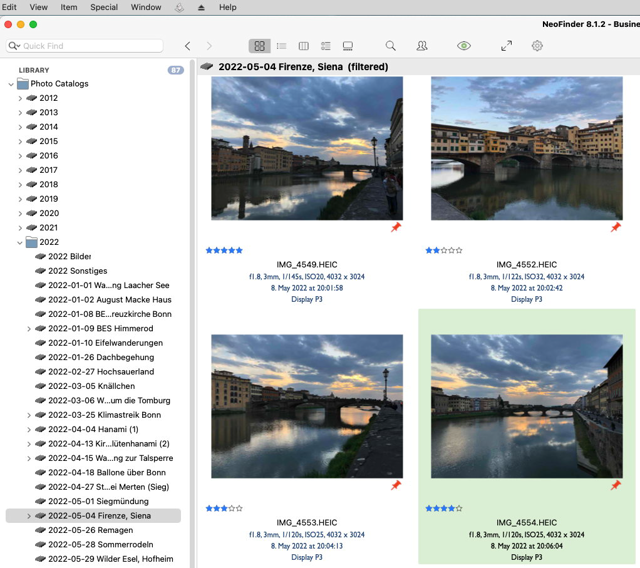The image size is (640, 568).
Task: Collapse the 2022 folder
Action: click(x=20, y=242)
